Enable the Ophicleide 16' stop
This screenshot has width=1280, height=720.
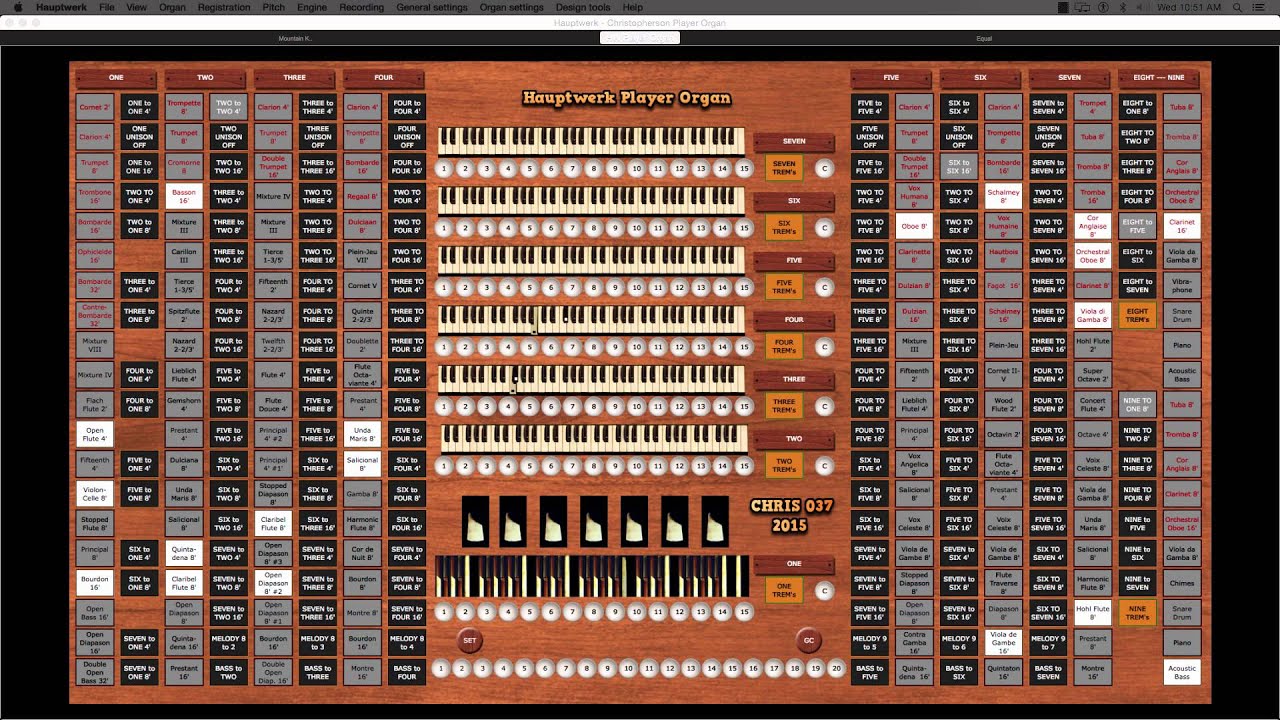pyautogui.click(x=95, y=255)
